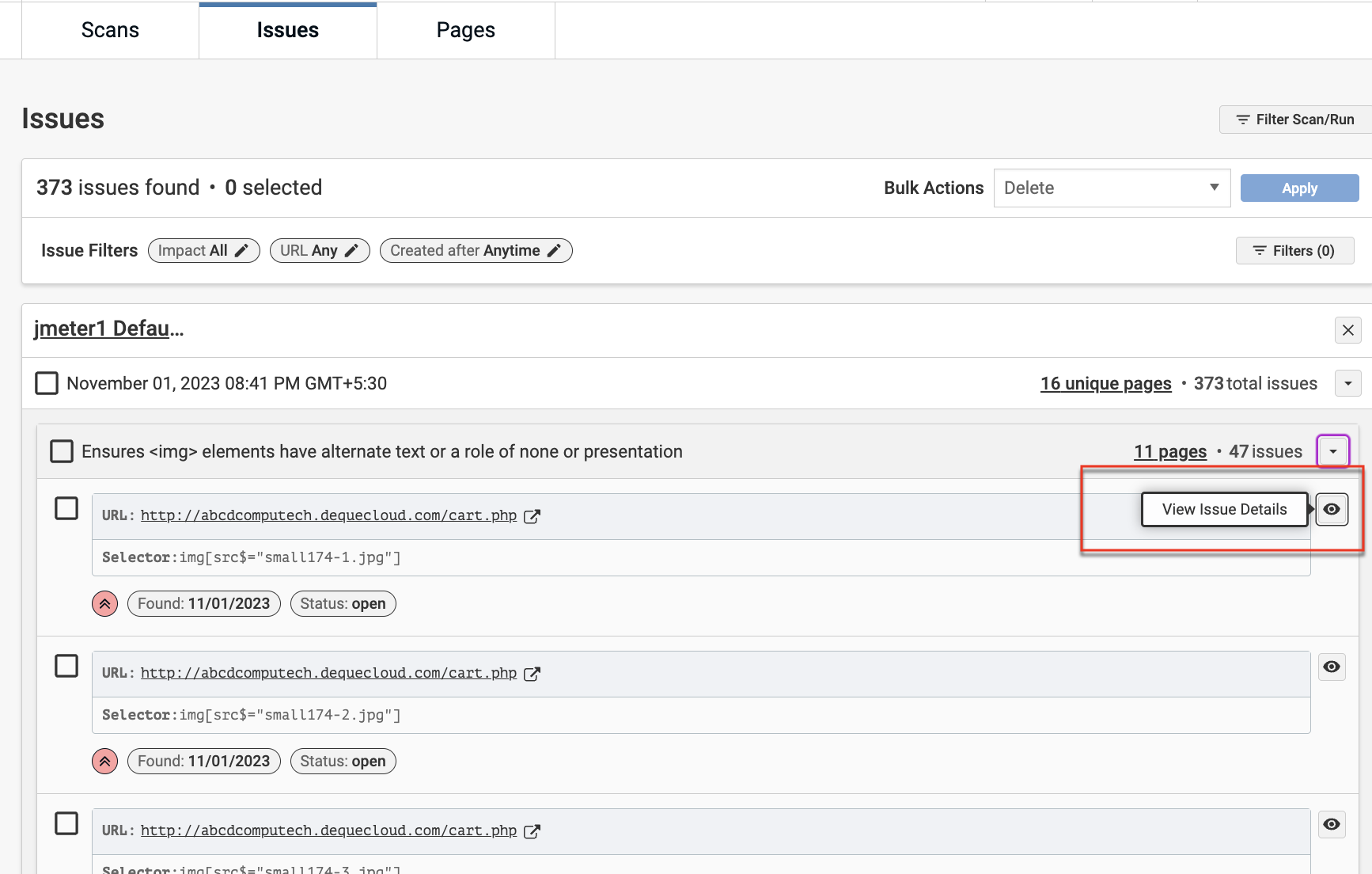Edit the URL Any filter pencil icon
This screenshot has width=1372, height=874.
click(x=352, y=251)
